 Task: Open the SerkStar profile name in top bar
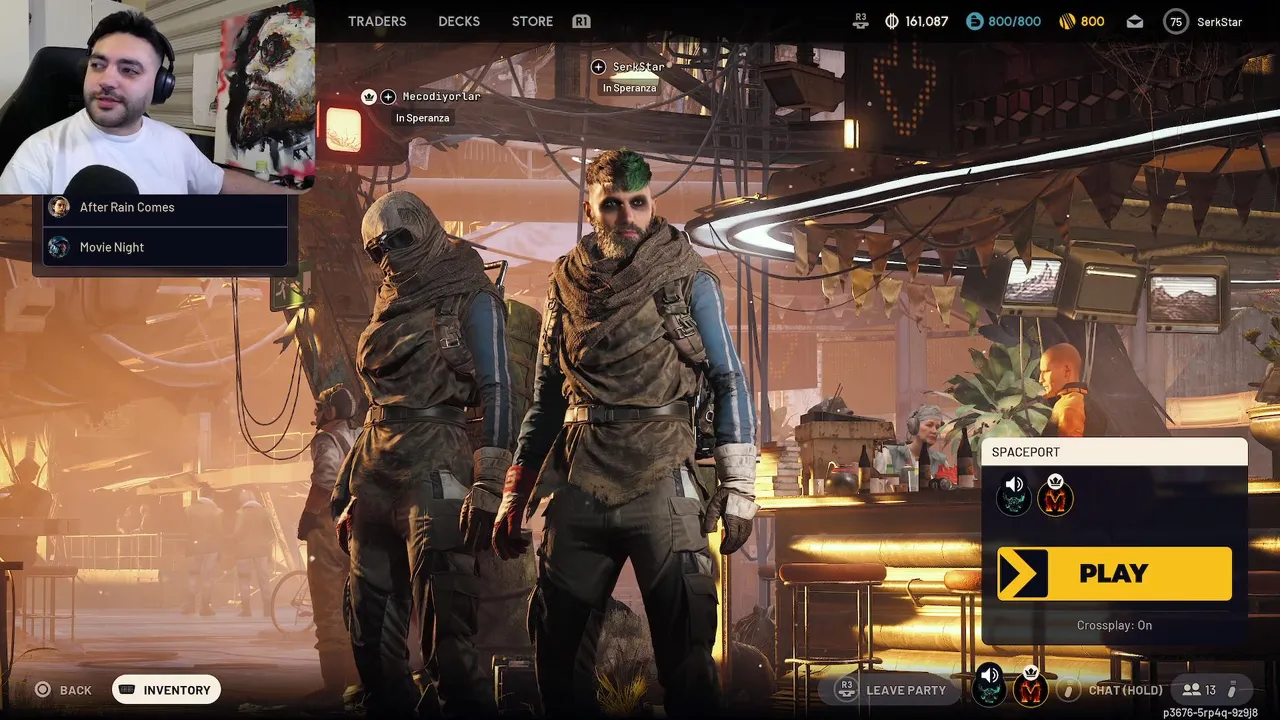click(1219, 21)
